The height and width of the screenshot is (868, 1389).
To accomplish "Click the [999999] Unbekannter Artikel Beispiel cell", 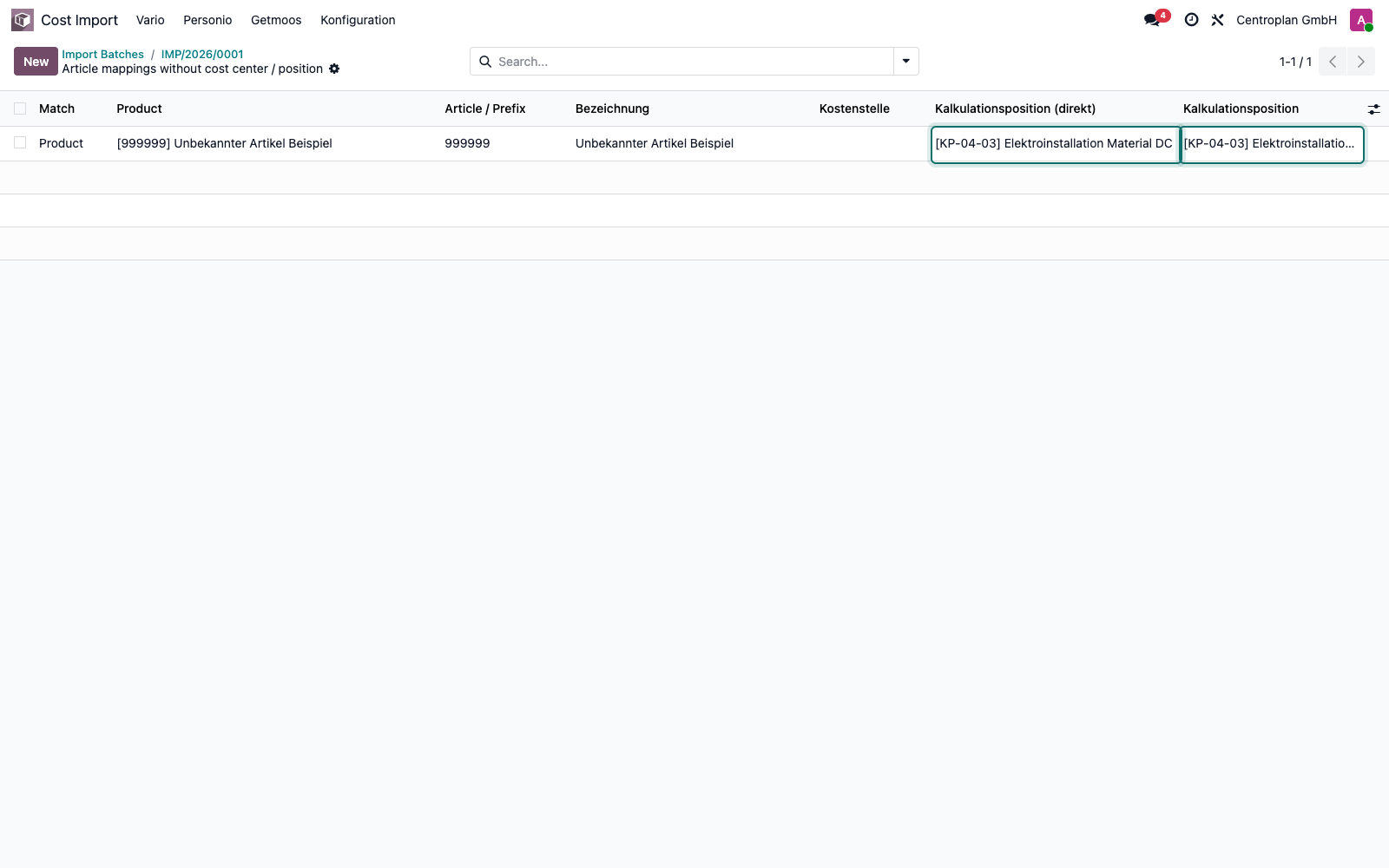I will pyautogui.click(x=225, y=143).
